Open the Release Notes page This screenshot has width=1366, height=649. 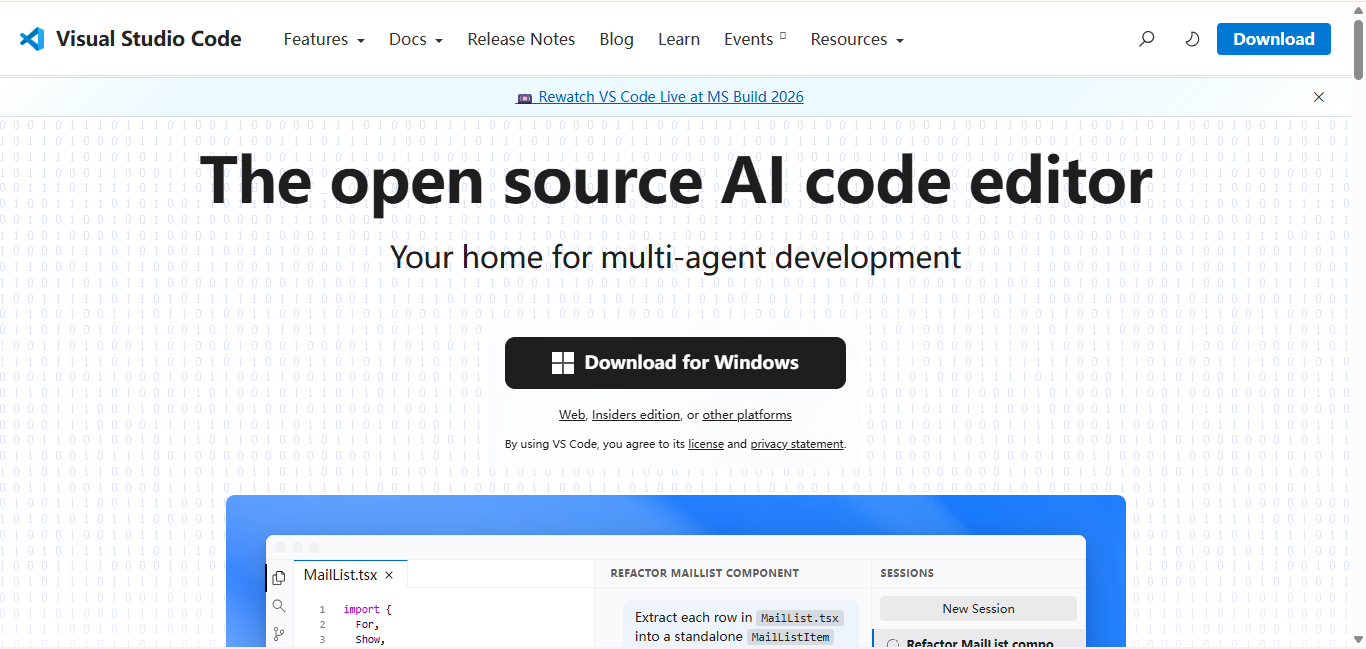521,39
